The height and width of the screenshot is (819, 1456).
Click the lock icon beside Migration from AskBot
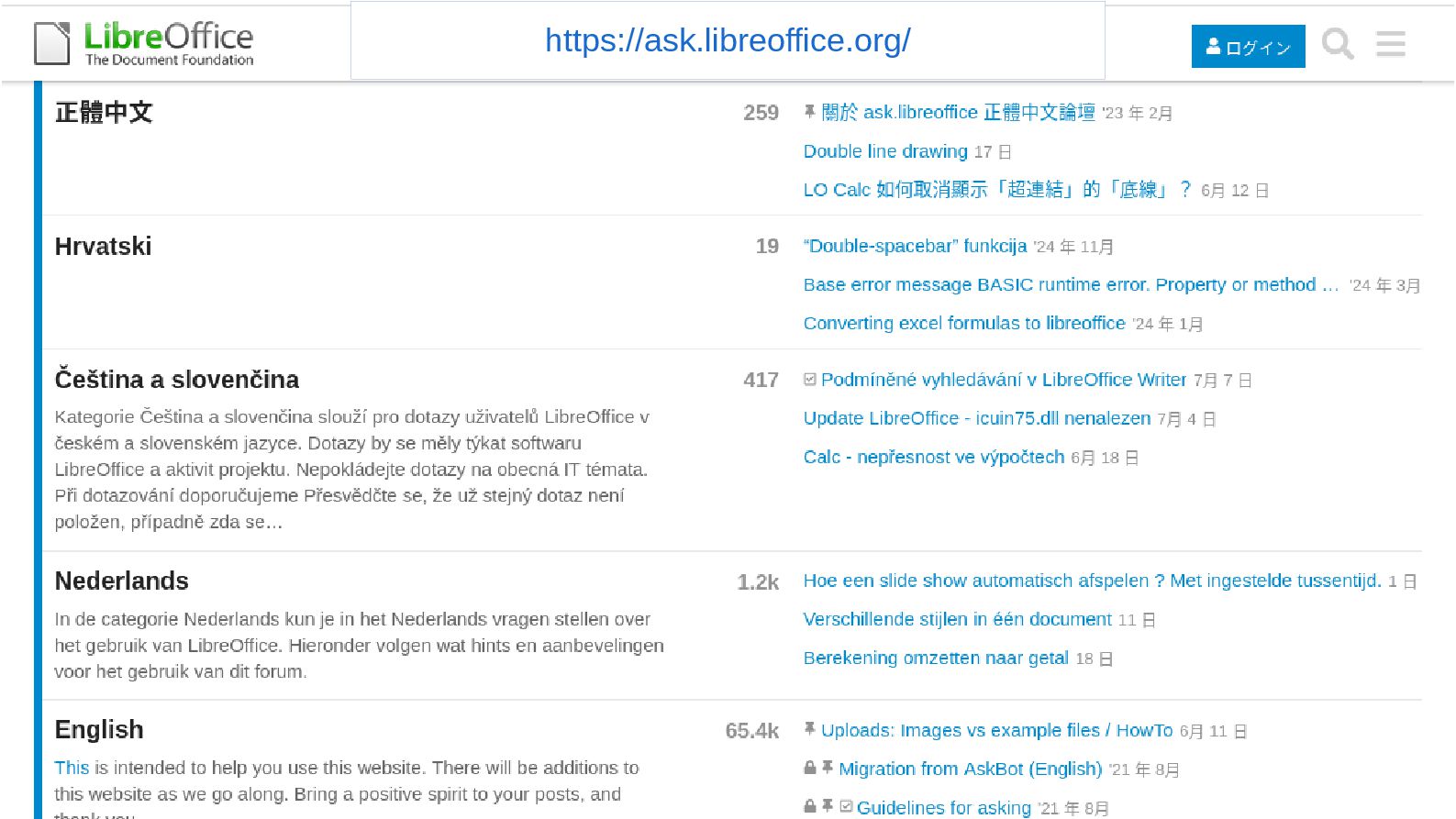click(810, 768)
